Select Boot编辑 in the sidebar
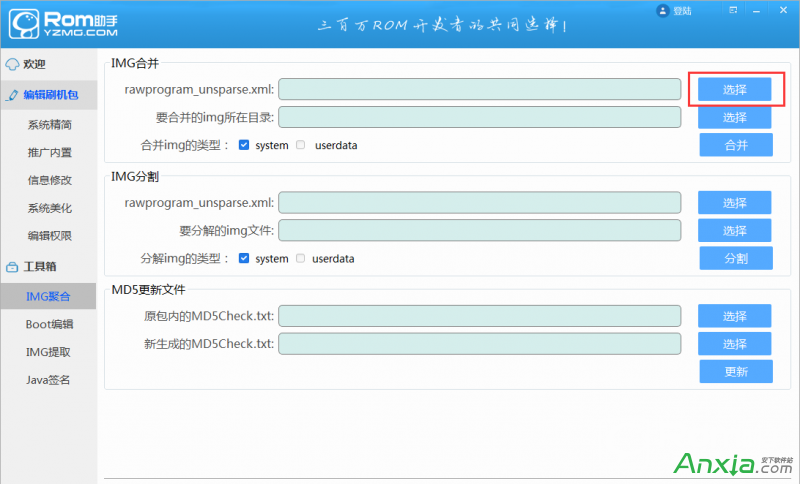This screenshot has width=800, height=484. pos(49,324)
